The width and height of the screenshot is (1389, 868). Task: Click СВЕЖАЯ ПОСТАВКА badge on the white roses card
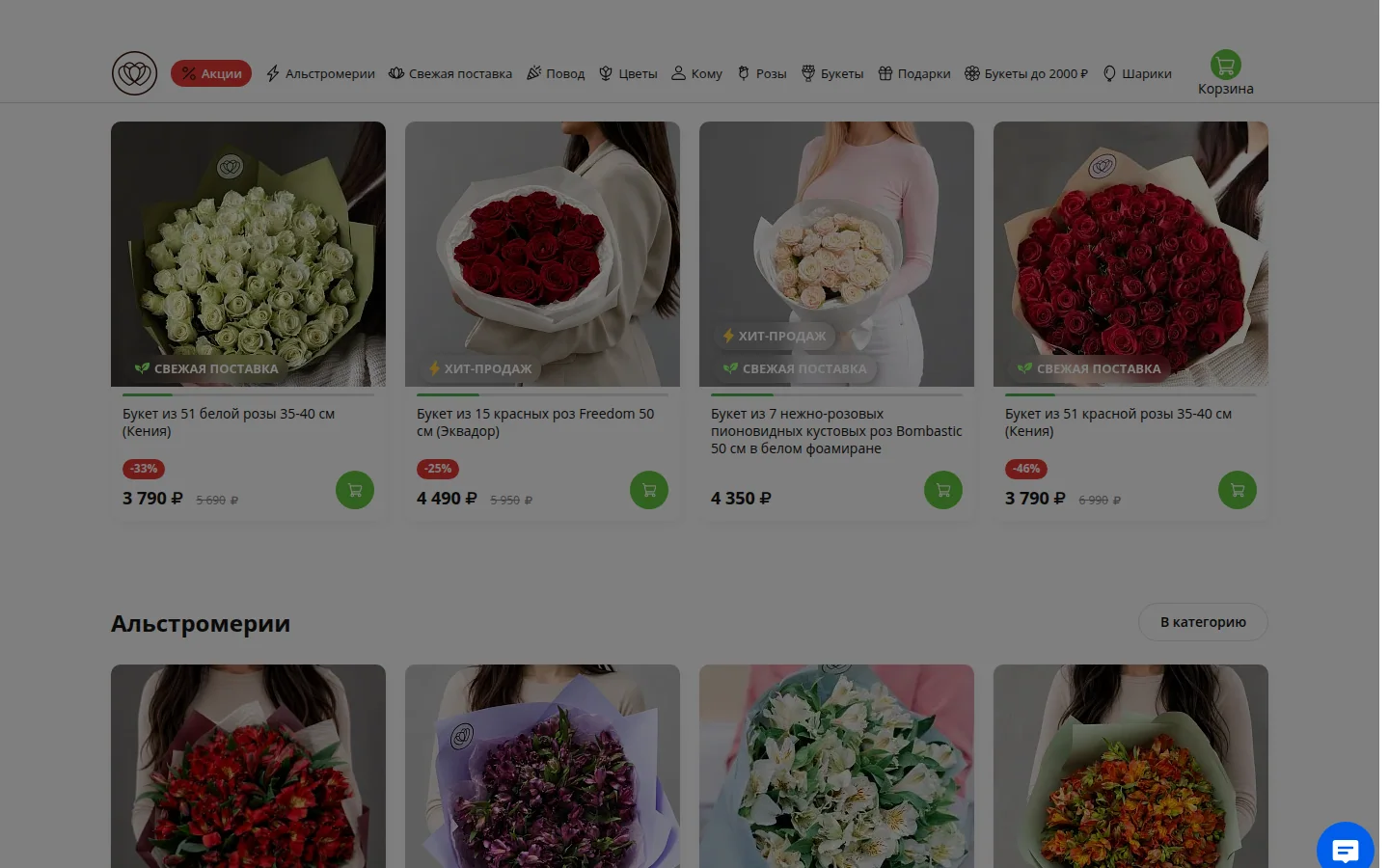[206, 368]
